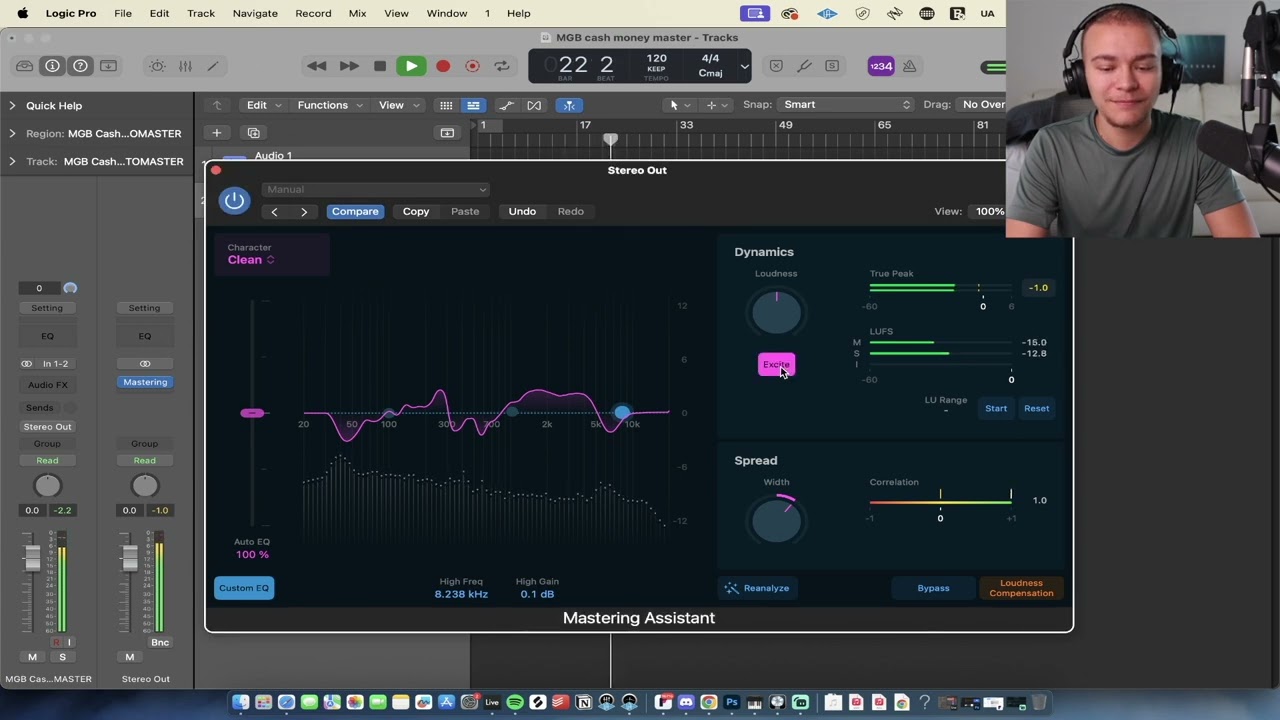Open Smart Controls dial icon
1280x720 pixels.
[157, 66]
